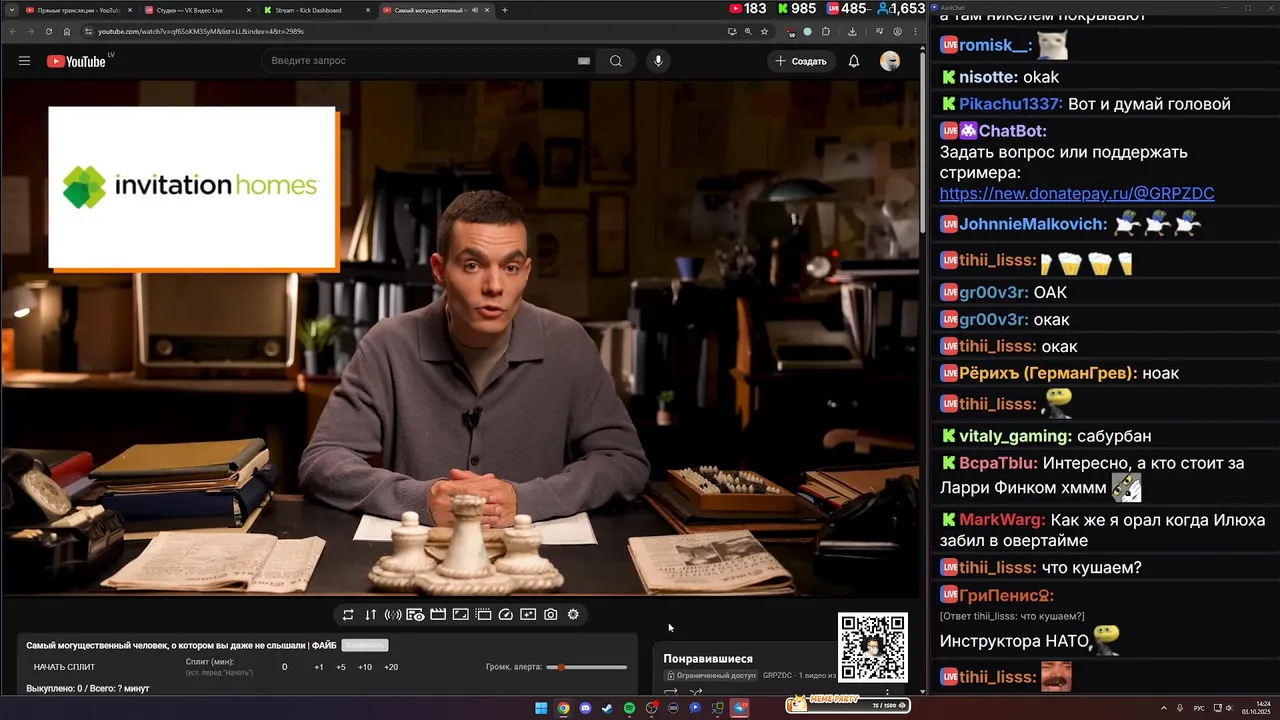This screenshot has width=1280, height=720.
Task: Open zoom magnifier in address bar
Action: (x=748, y=31)
